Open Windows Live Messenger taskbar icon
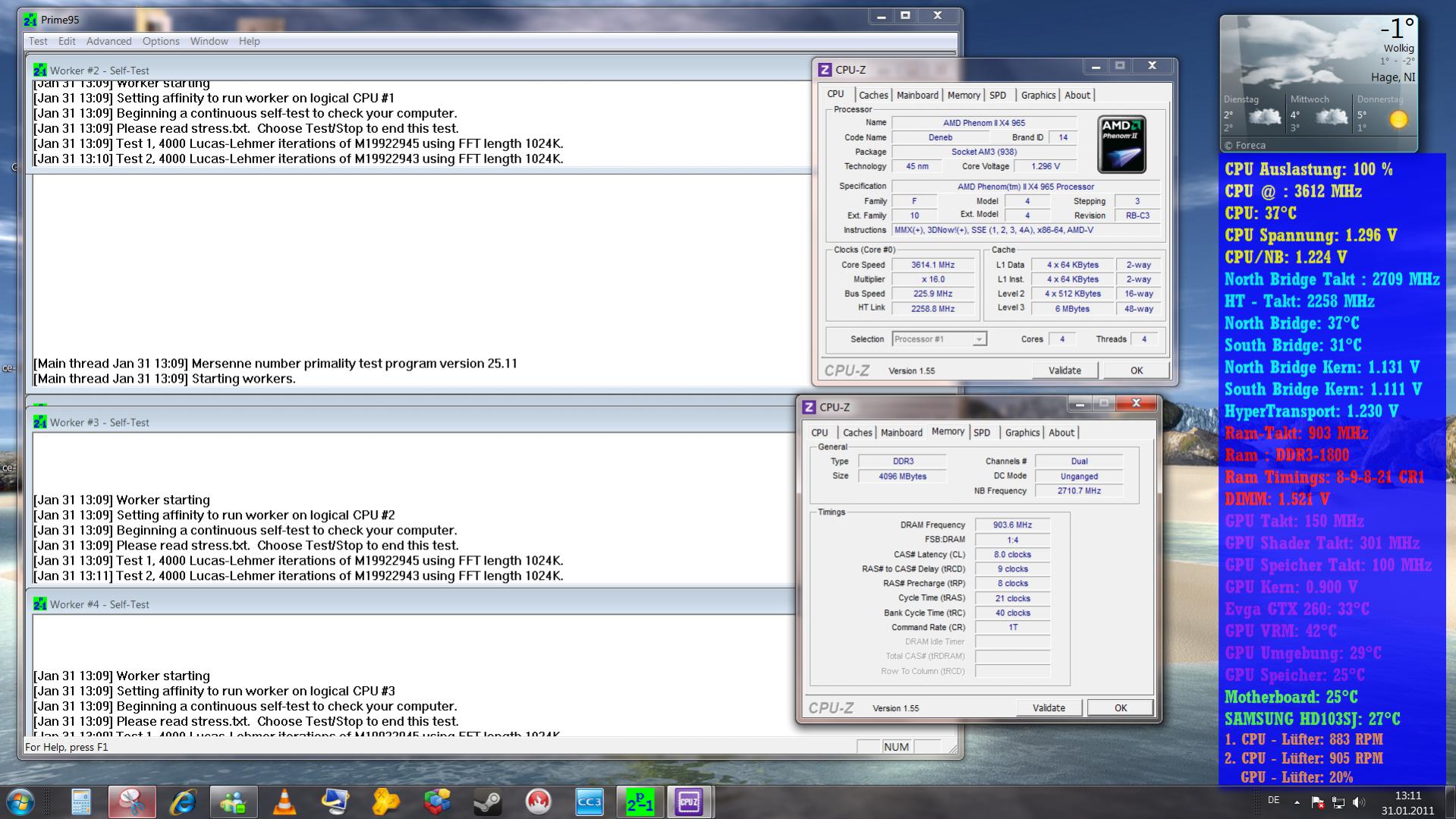The image size is (1456, 819). pyautogui.click(x=234, y=802)
